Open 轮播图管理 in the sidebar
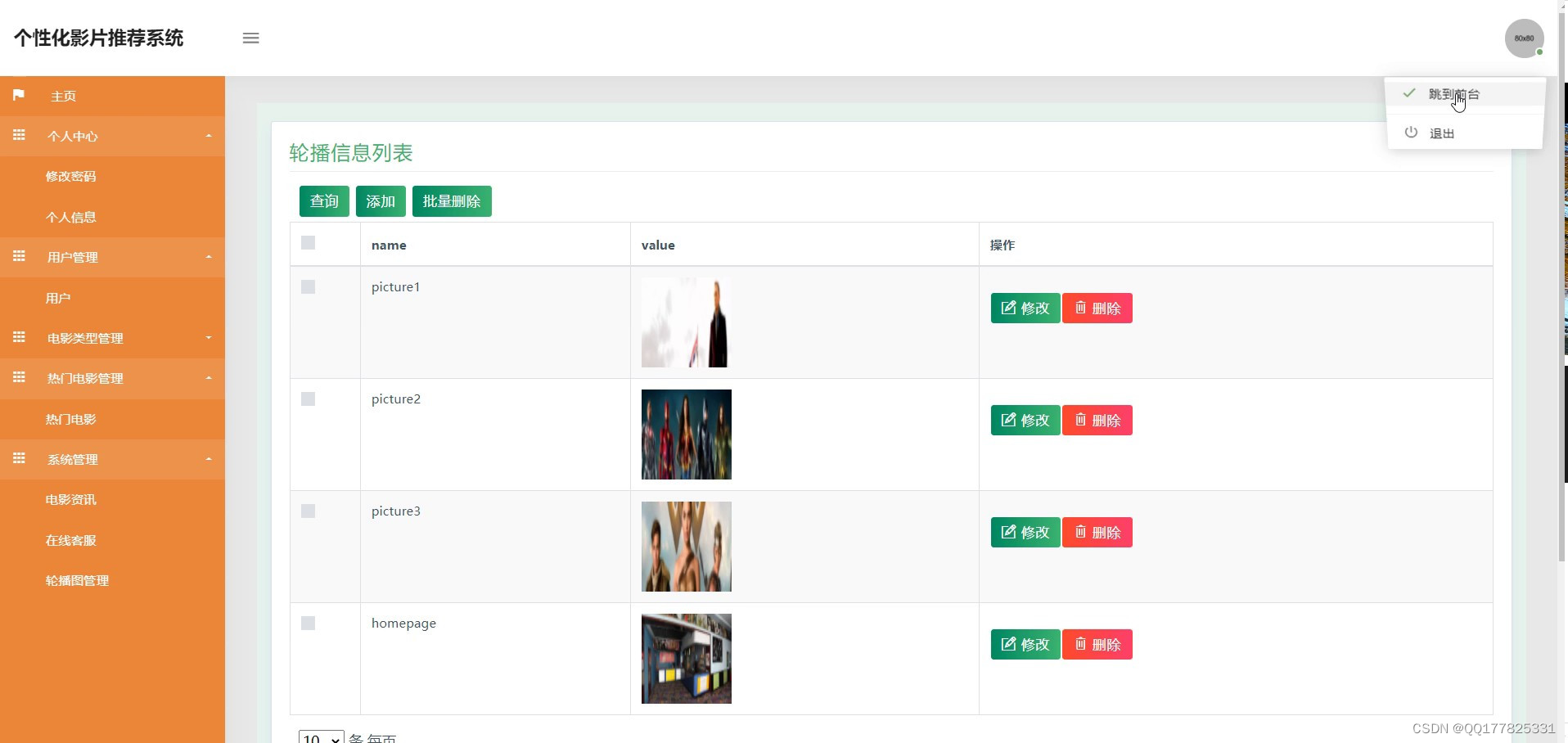 78,581
